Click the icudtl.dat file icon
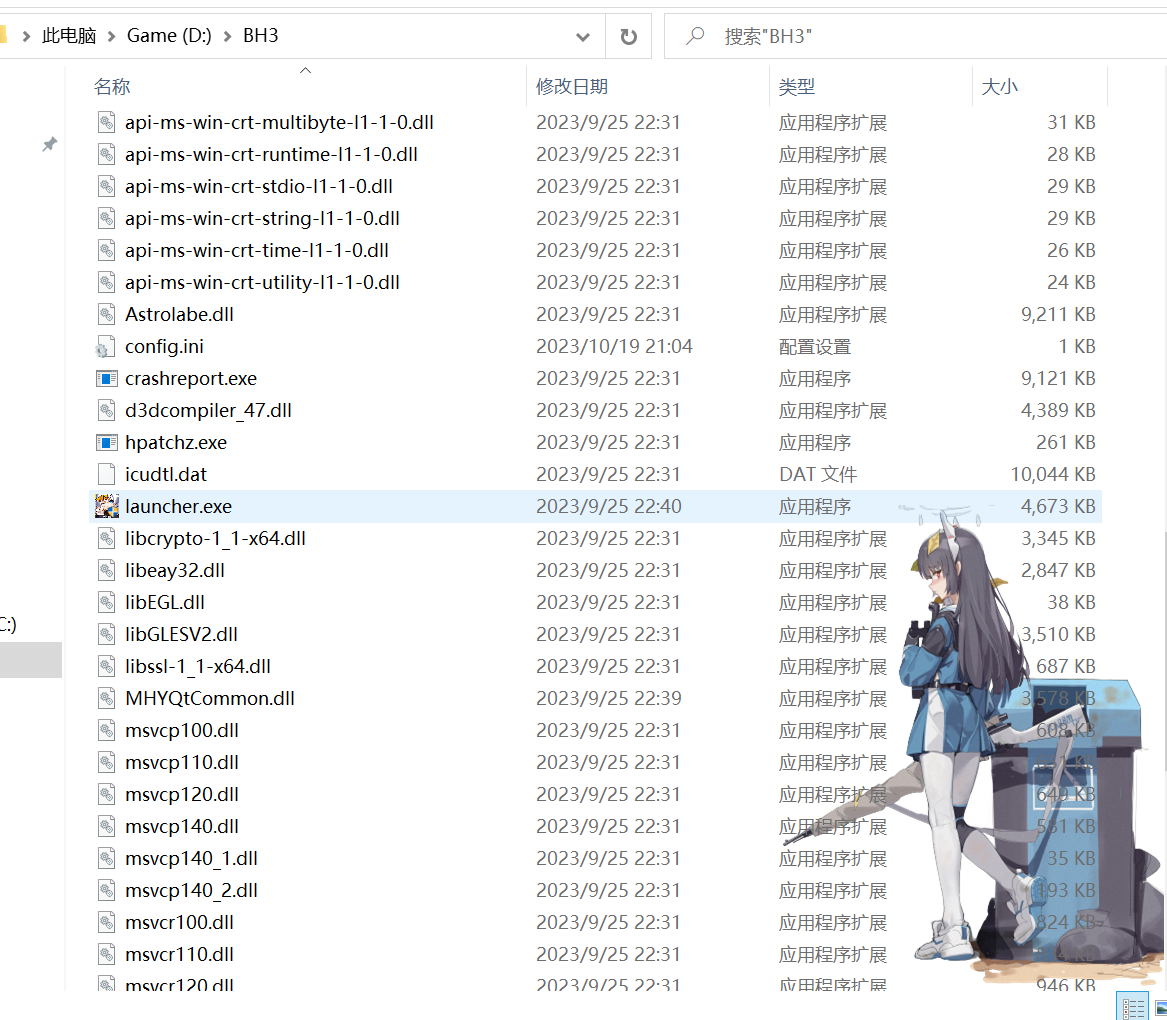Viewport: 1167px width, 1020px height. pyautogui.click(x=106, y=474)
